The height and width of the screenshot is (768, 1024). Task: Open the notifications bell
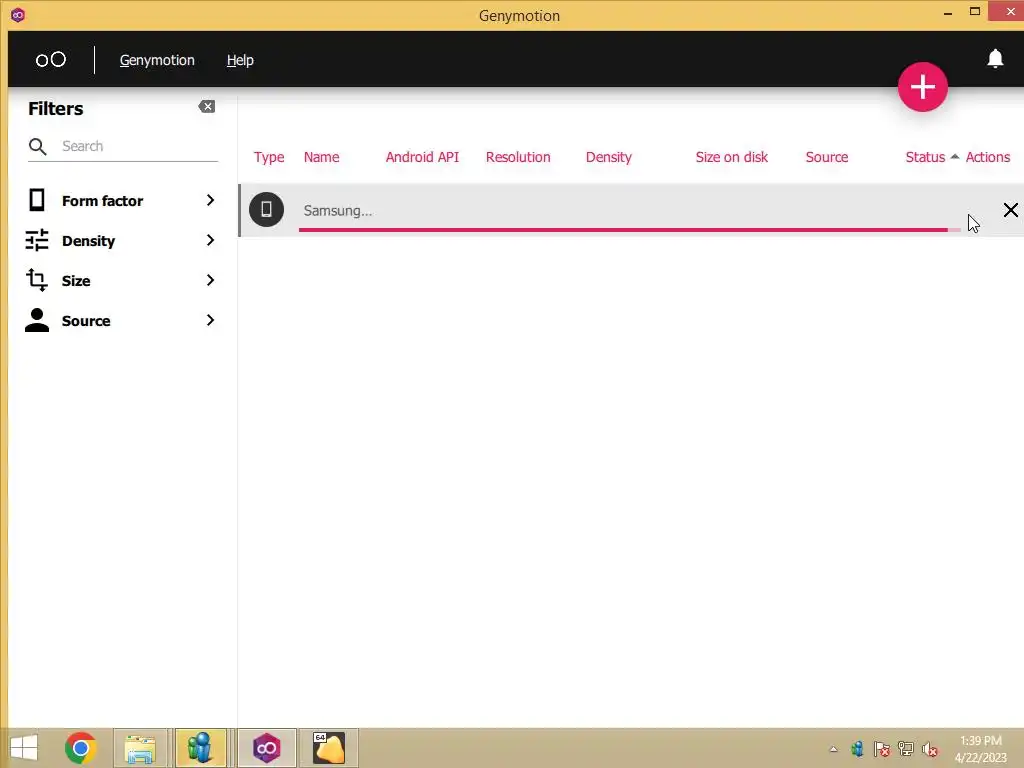pos(995,59)
